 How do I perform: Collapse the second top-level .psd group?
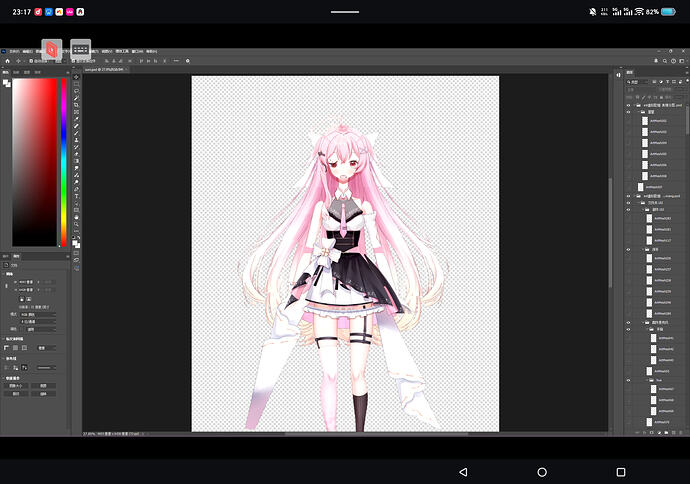pyautogui.click(x=634, y=196)
